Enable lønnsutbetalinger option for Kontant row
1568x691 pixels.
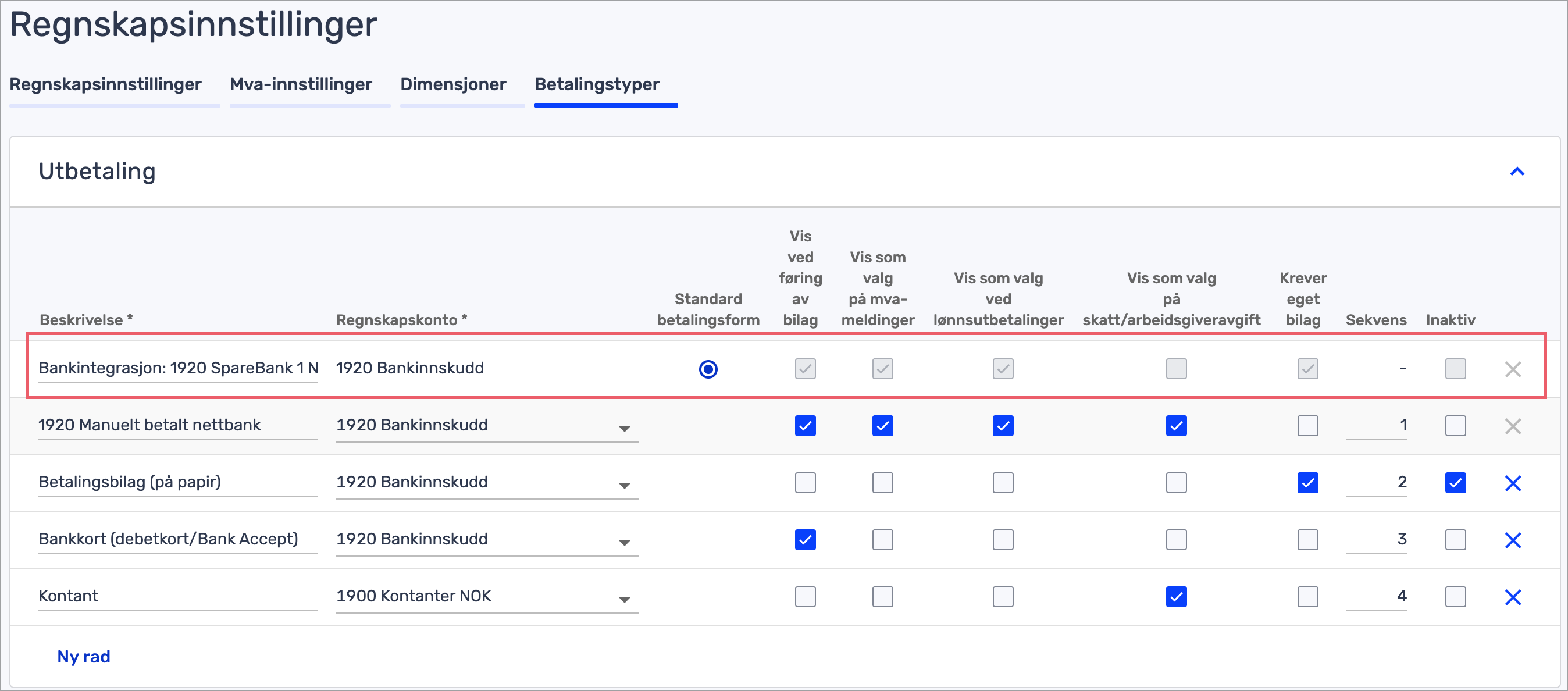click(1003, 597)
